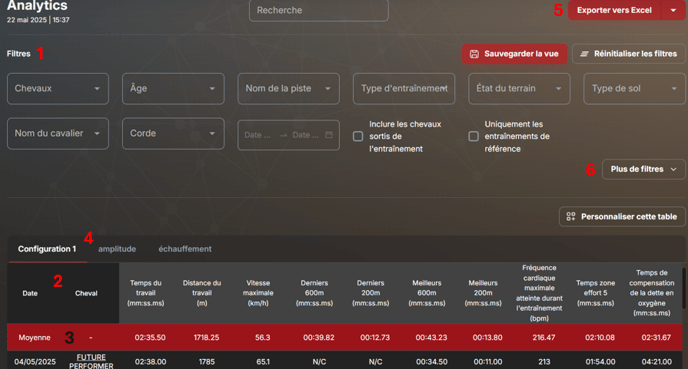
Task: Open the Type de sol dropdown
Action: (634, 89)
